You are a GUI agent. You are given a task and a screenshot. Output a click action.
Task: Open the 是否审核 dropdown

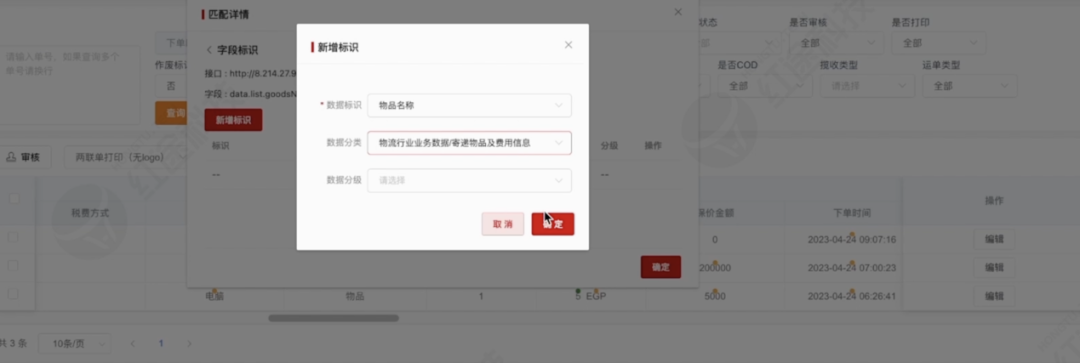click(x=836, y=43)
